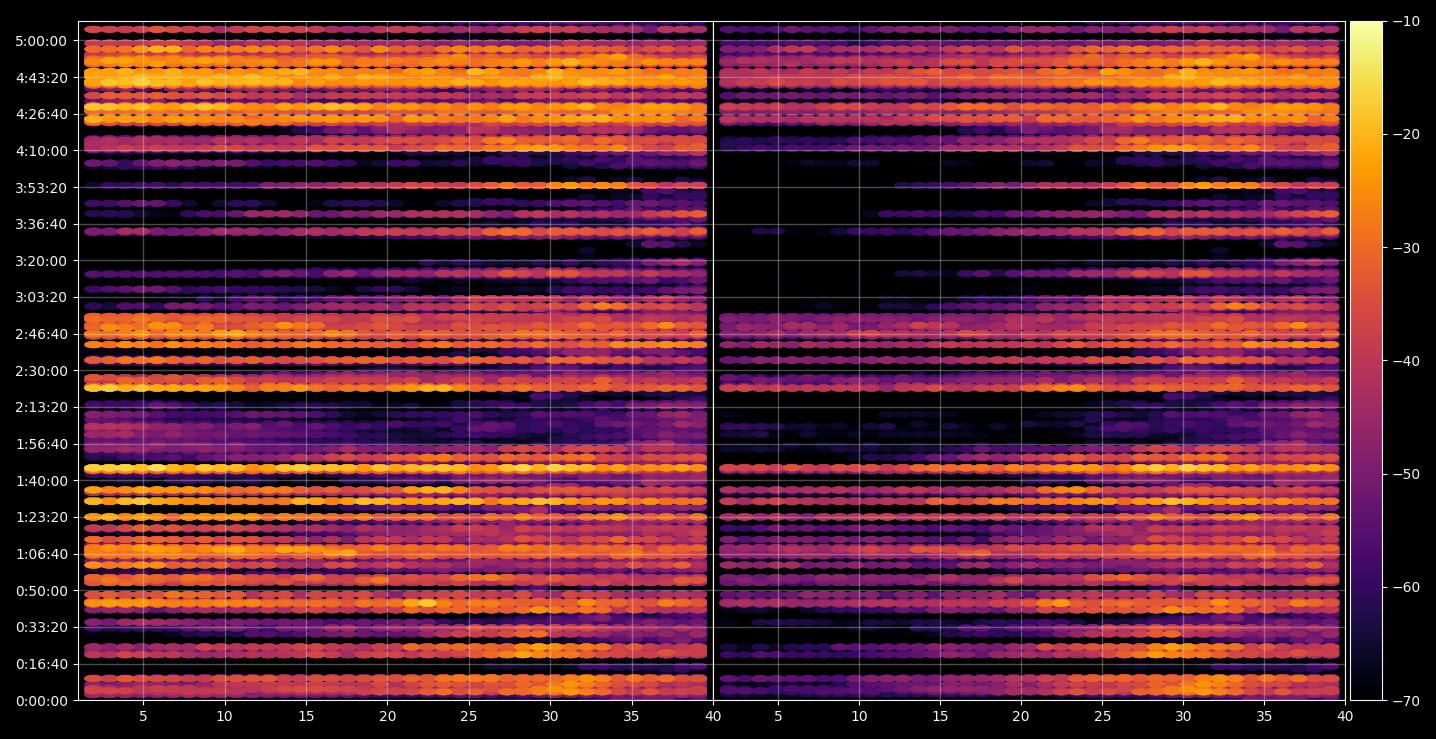Click x-axis label 35 under left heatmap
Screen dimensions: 1436x739
(x=632, y=716)
